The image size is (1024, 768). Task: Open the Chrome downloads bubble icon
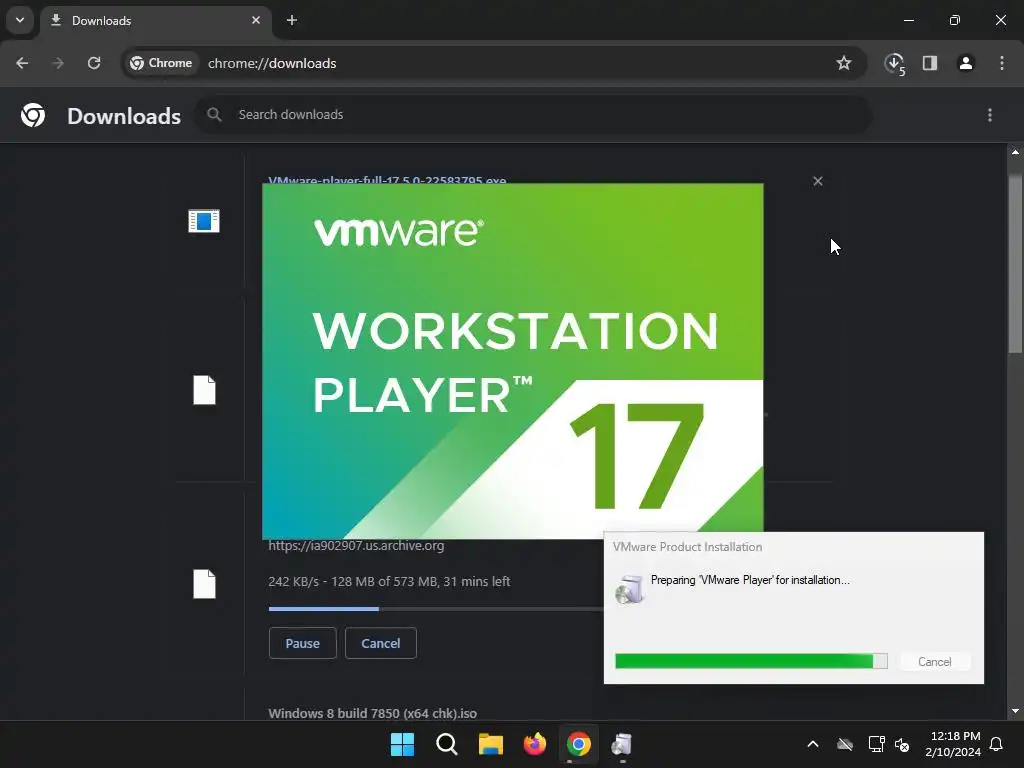click(895, 63)
